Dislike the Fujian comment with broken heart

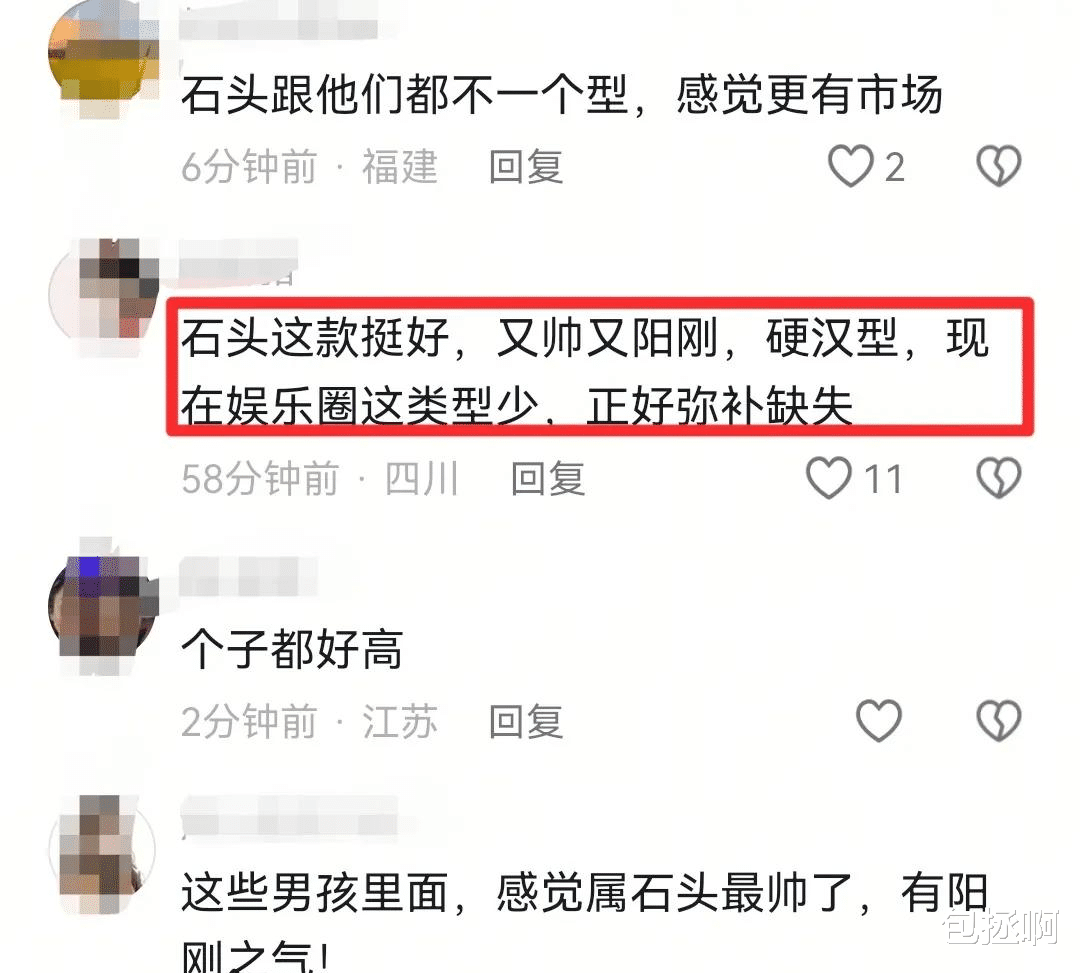[999, 166]
